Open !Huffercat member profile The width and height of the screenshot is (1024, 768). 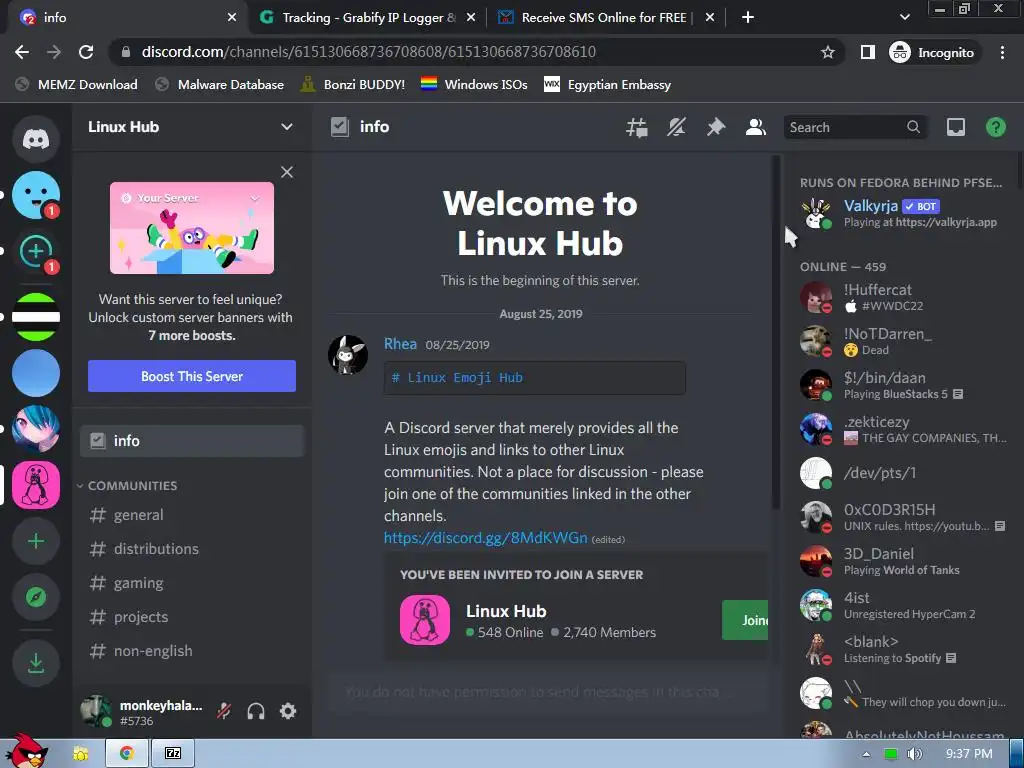click(903, 297)
